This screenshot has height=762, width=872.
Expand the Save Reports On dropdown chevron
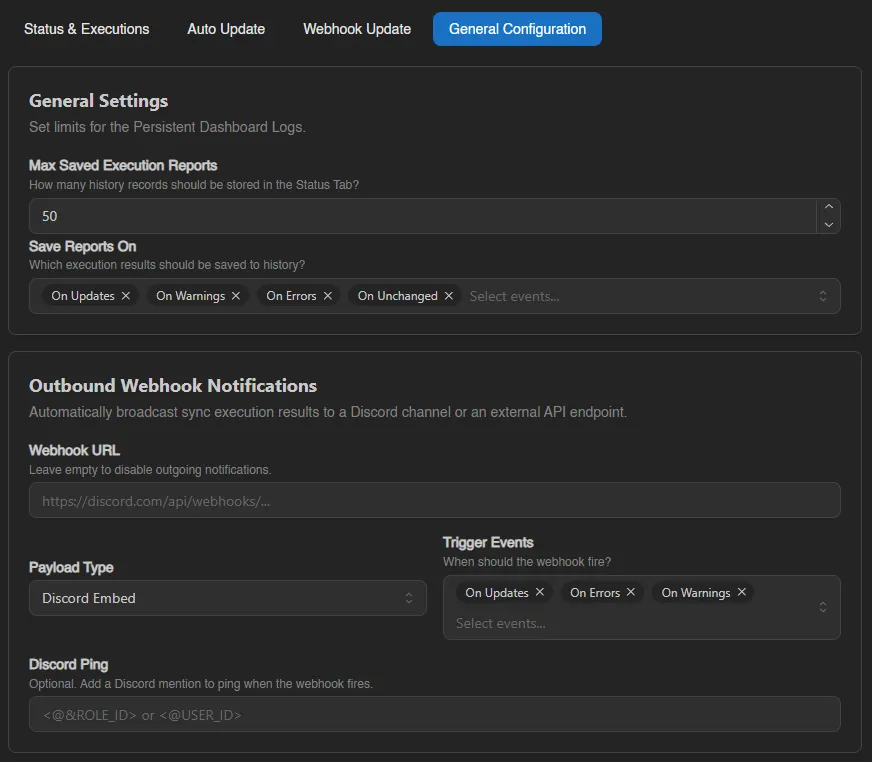[x=823, y=296]
